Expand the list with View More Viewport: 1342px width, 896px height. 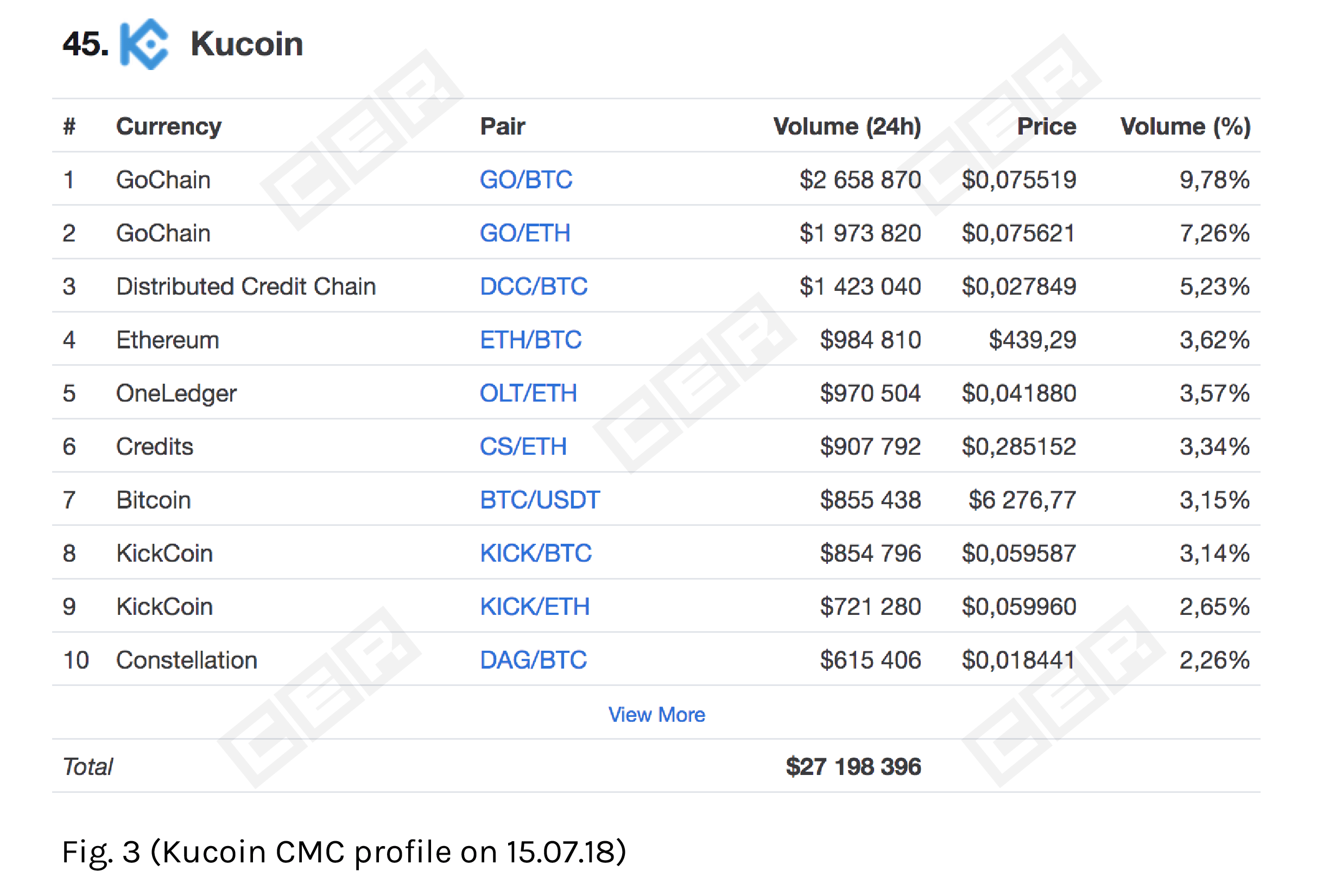656,714
